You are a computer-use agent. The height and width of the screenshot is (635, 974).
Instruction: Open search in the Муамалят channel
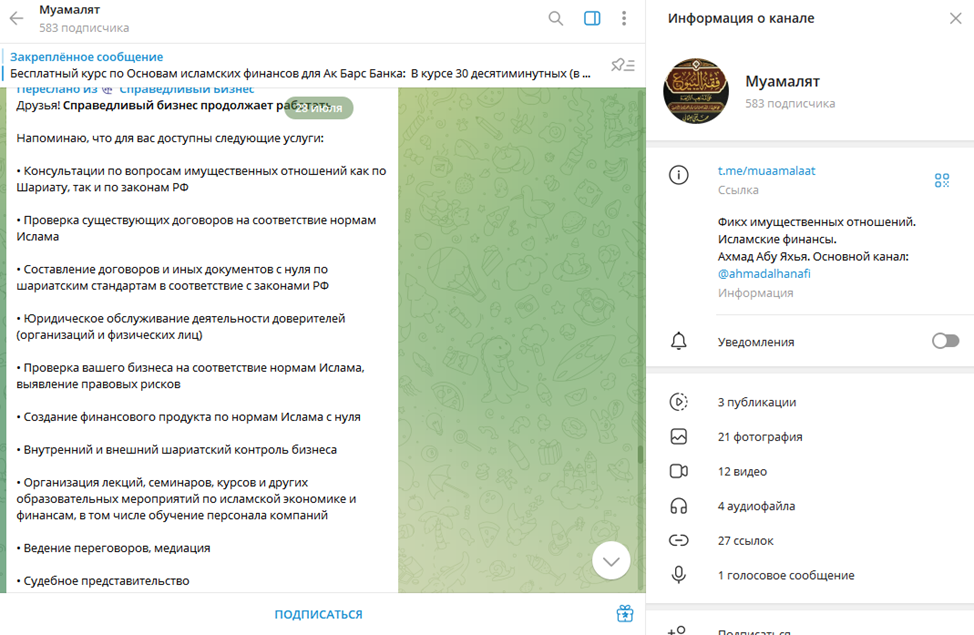pyautogui.click(x=555, y=19)
